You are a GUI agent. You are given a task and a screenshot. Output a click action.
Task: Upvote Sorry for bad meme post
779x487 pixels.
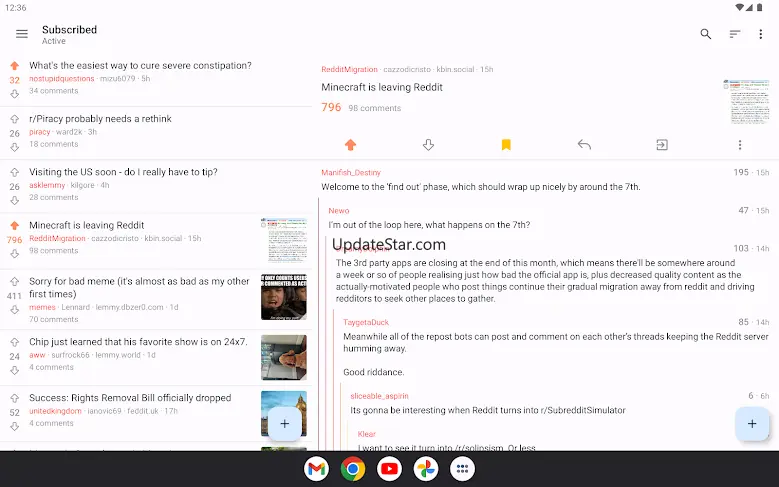coord(14,281)
